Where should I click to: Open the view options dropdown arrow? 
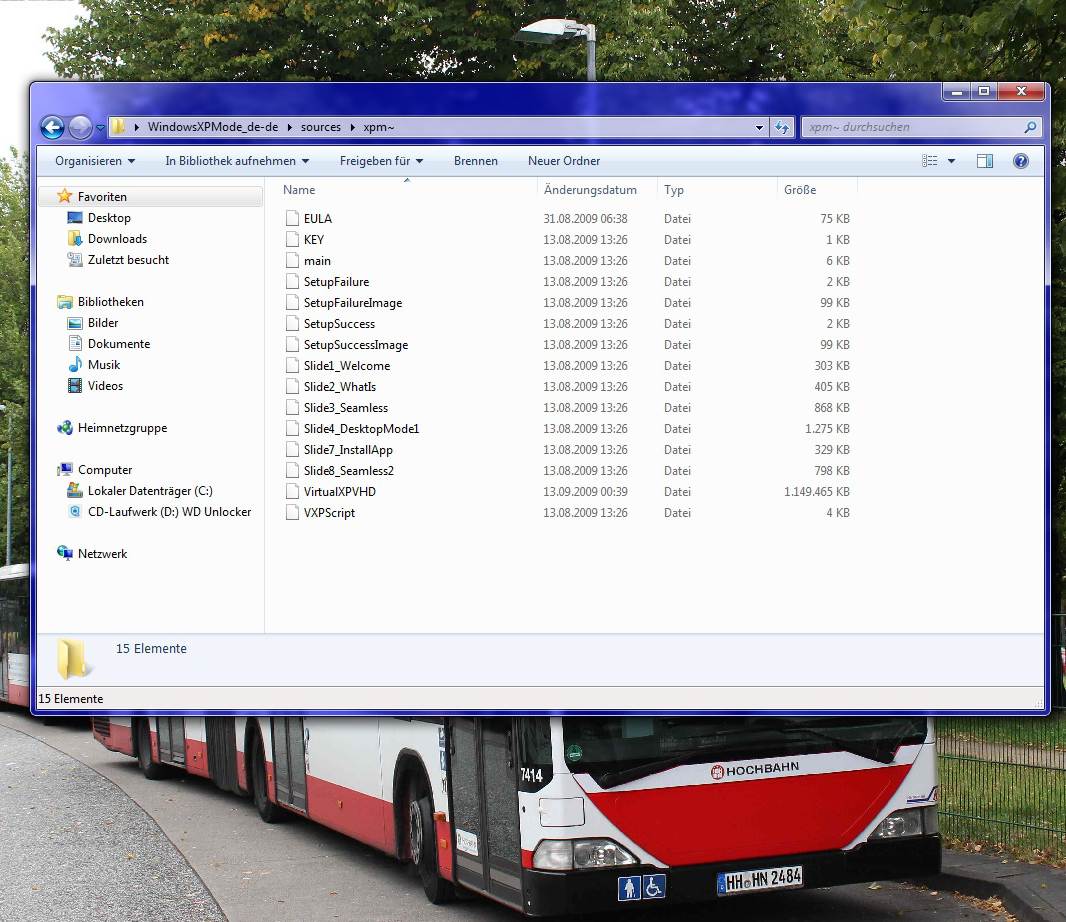[951, 161]
